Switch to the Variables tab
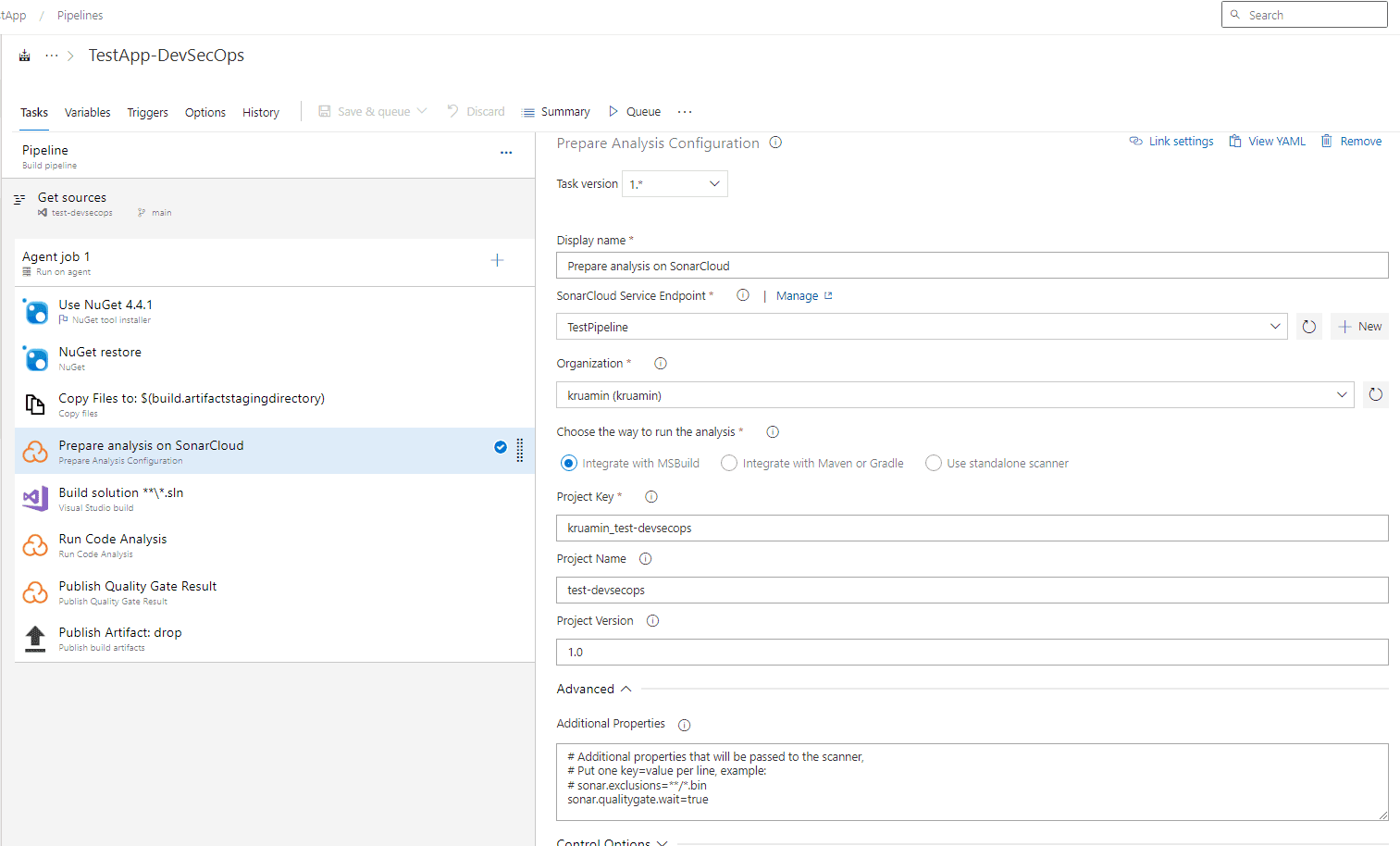This screenshot has height=846, width=1400. 87,113
